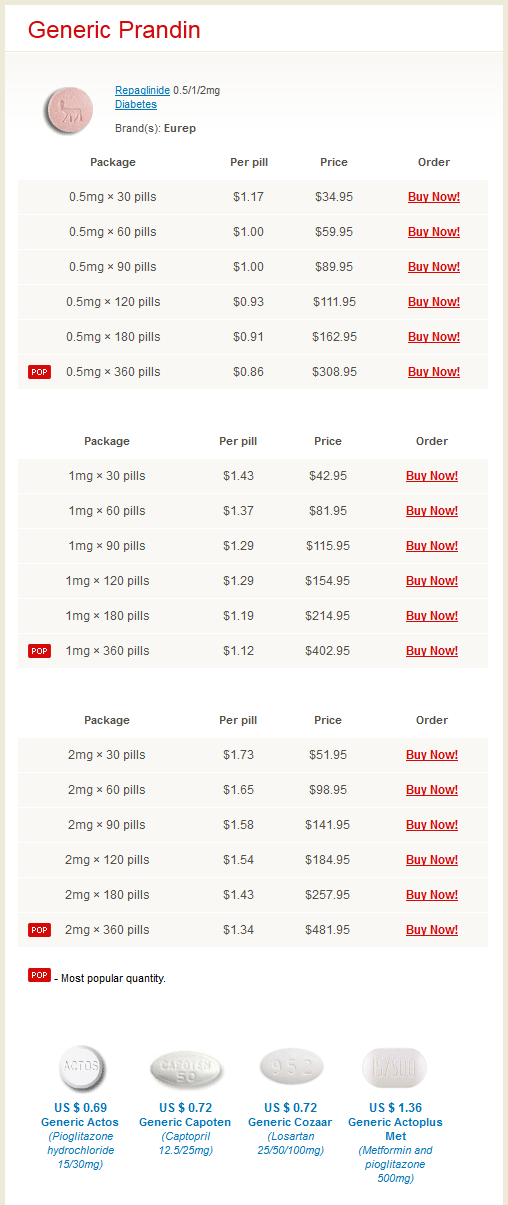
Task: Click the 952 Cozaar pill image
Action: coord(291,1066)
